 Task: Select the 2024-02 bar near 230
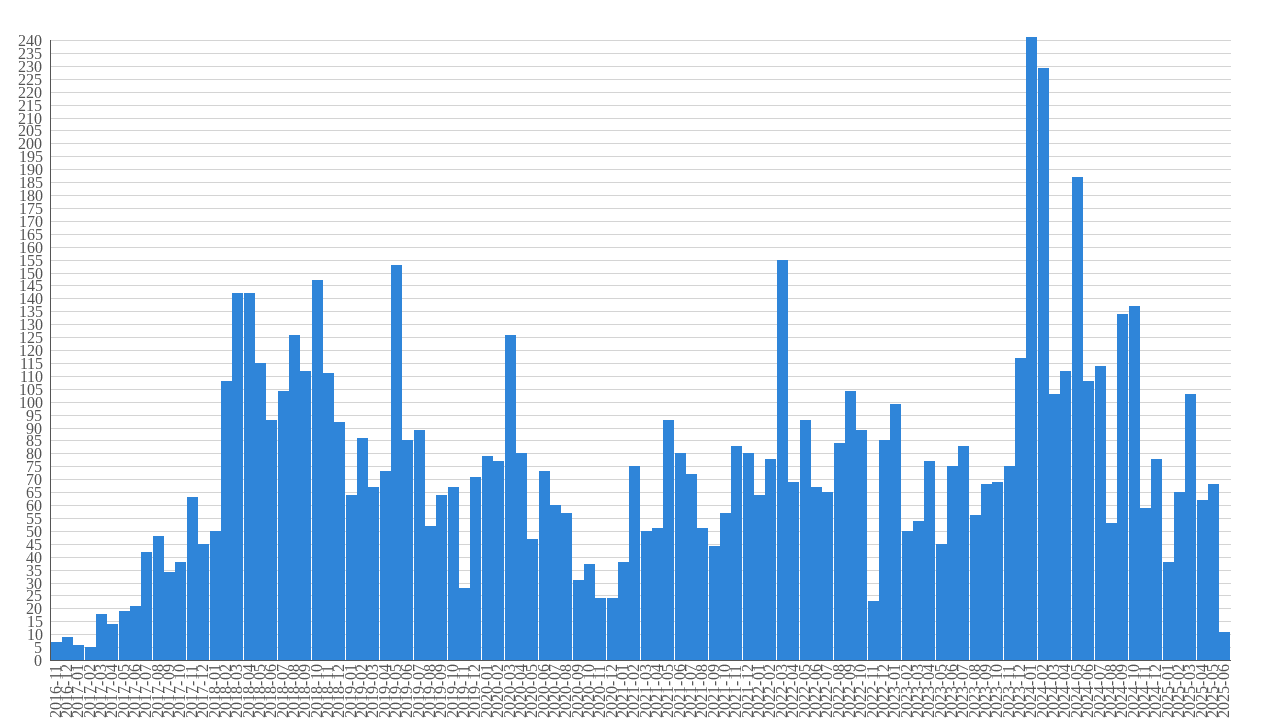[x=1043, y=364]
